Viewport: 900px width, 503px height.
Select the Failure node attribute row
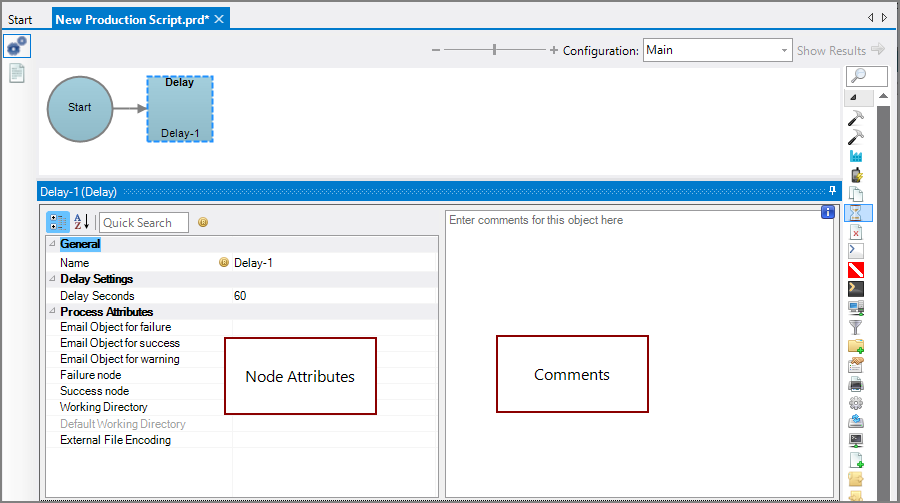tap(242, 375)
